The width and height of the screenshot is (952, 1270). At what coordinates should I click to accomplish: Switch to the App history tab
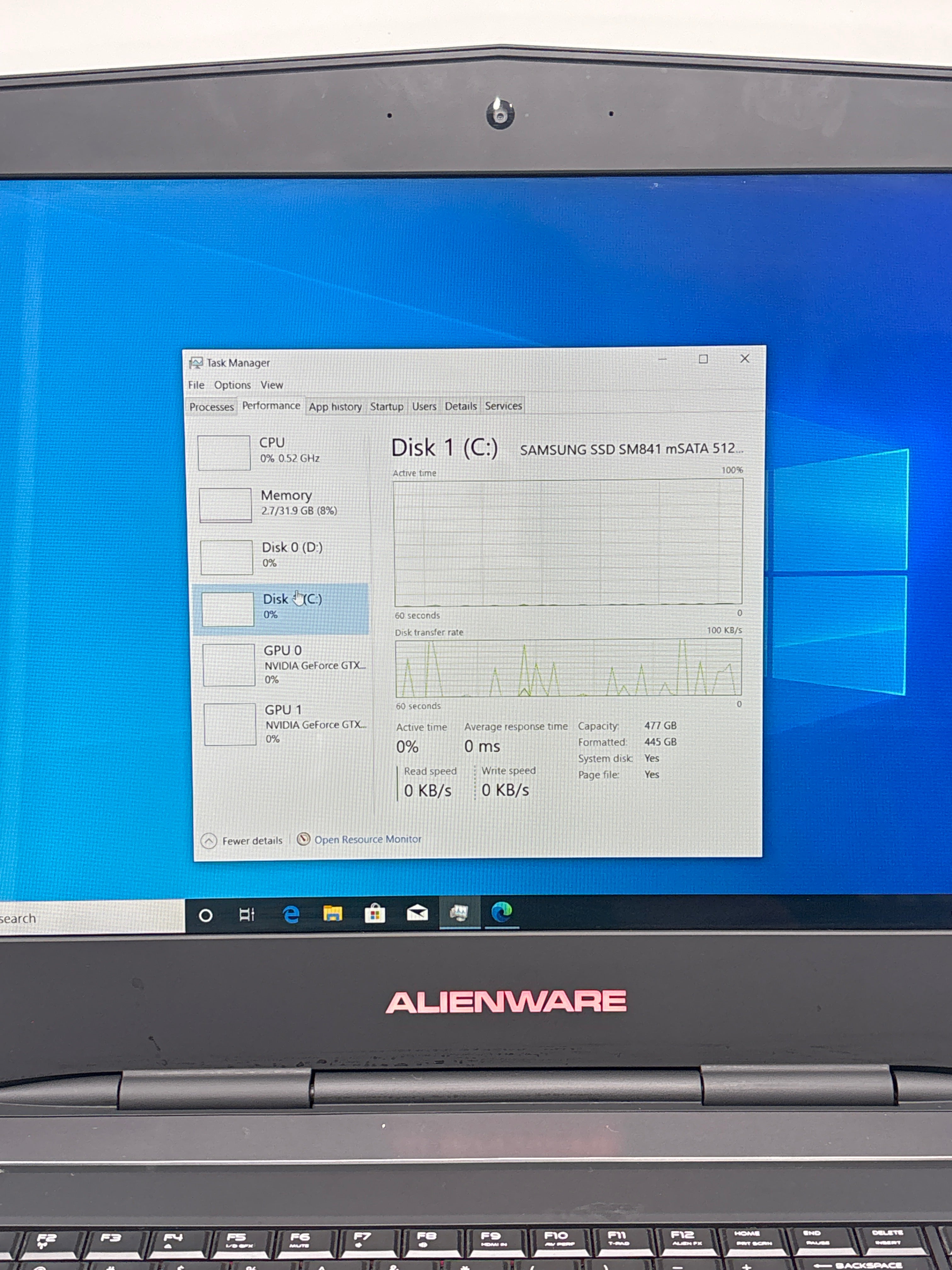click(335, 407)
